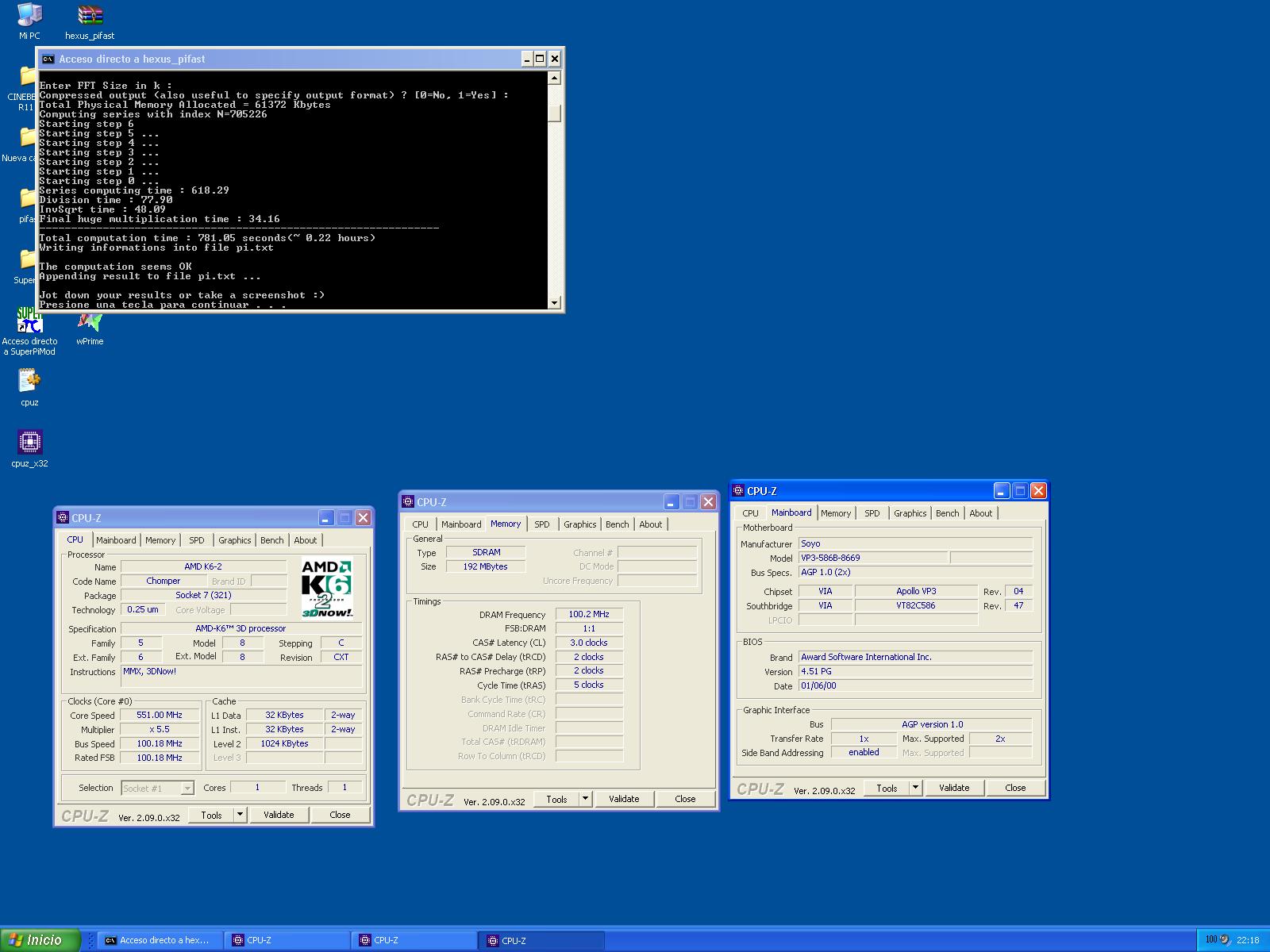Open the Mi PC desktop icon

[29, 21]
